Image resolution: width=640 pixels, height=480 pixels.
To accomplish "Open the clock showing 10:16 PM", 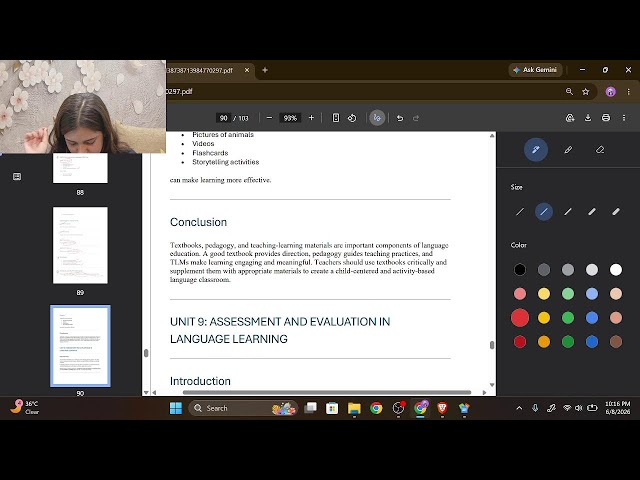I will 617,407.
